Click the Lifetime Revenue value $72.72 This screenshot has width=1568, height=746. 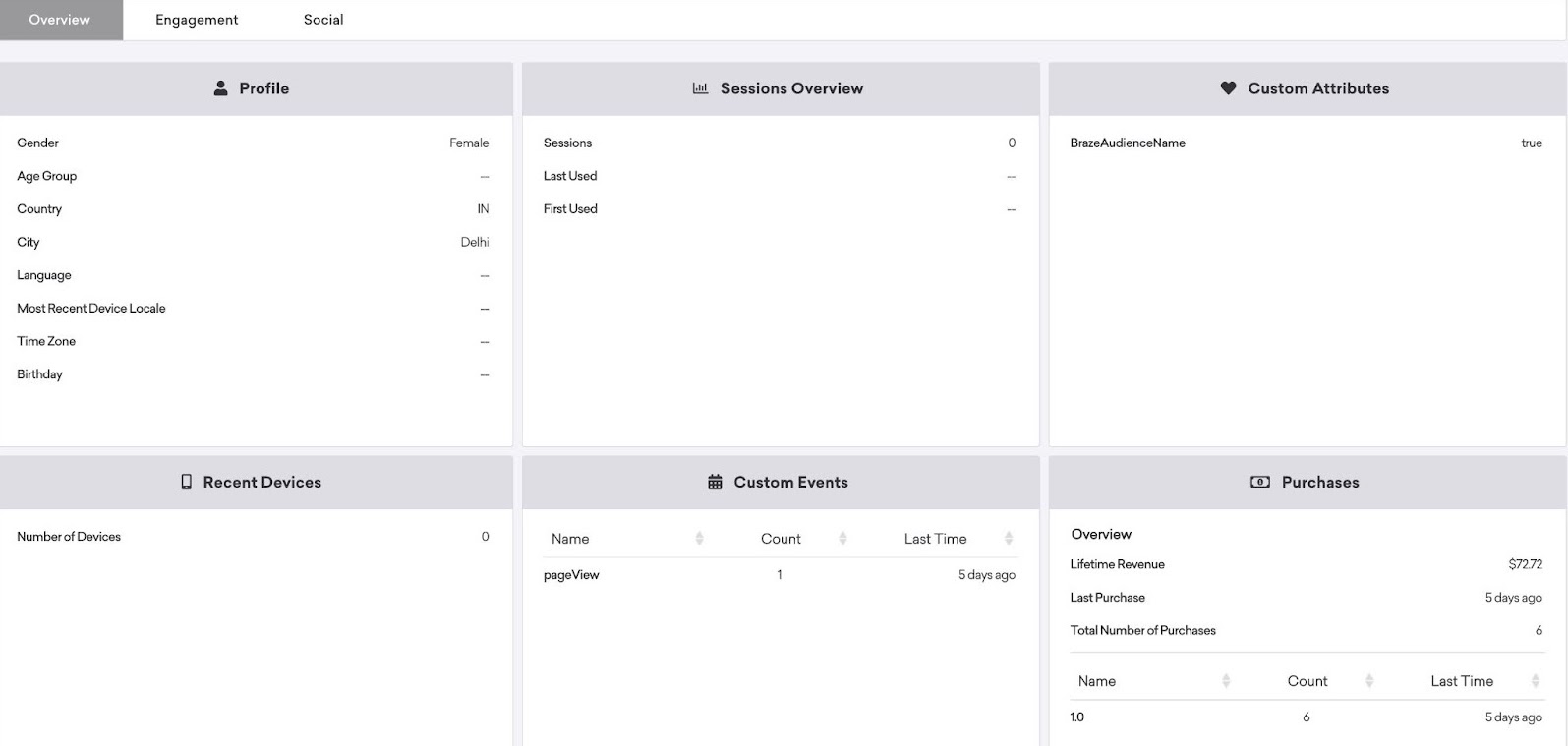point(1525,564)
